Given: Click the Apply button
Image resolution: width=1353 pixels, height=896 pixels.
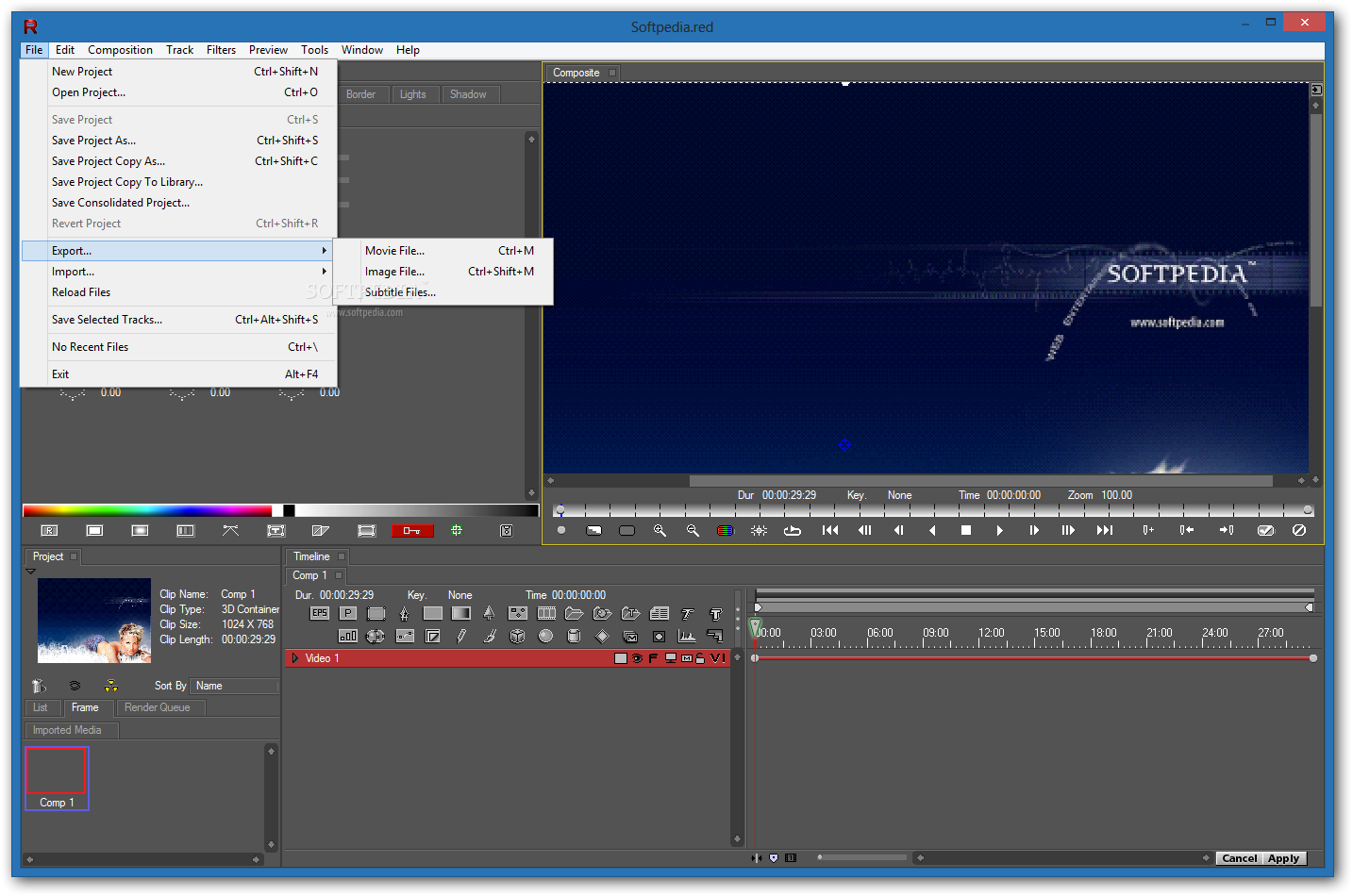Looking at the screenshot, I should click(1283, 858).
